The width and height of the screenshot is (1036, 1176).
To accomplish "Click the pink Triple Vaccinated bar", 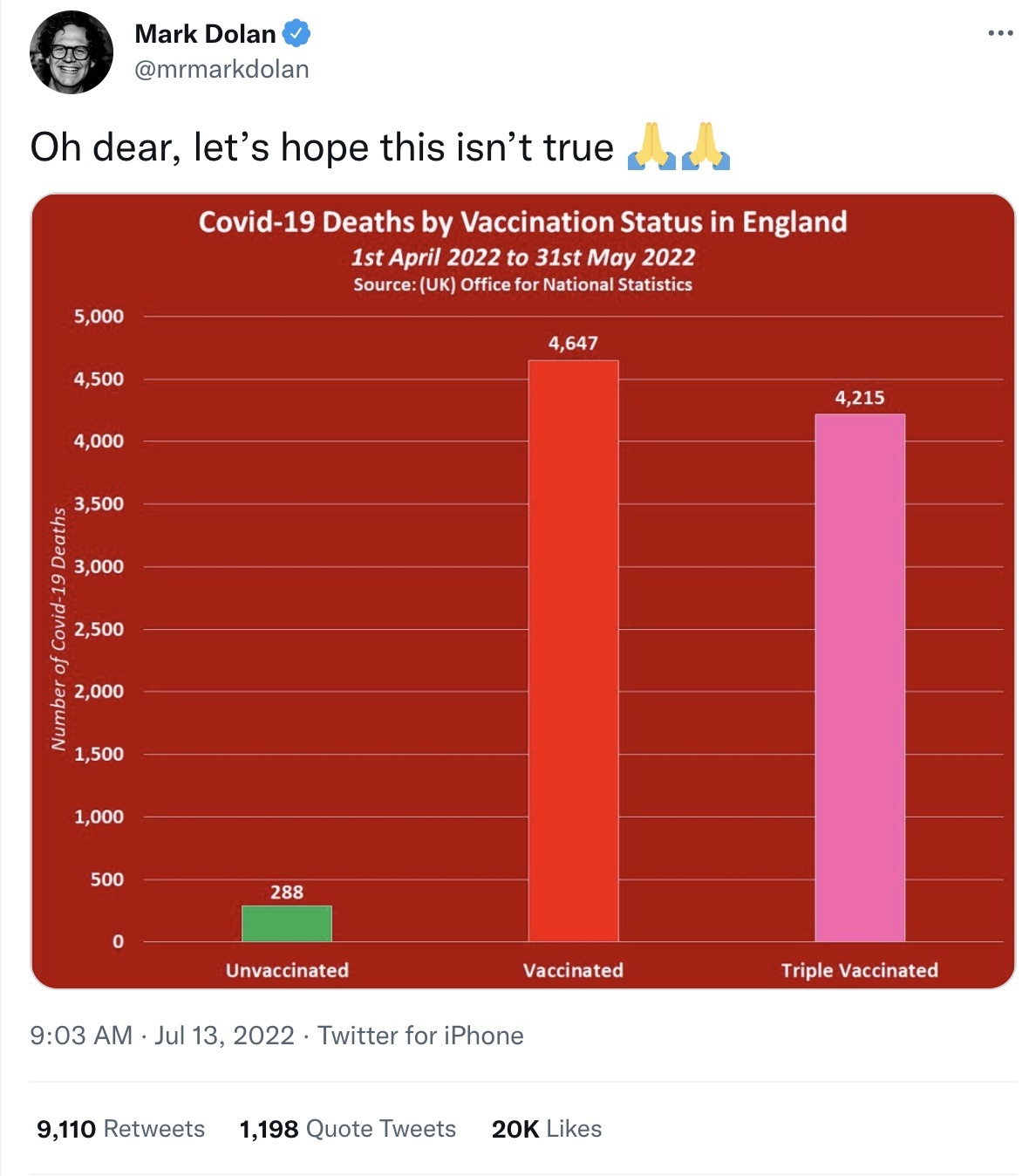I will [860, 678].
